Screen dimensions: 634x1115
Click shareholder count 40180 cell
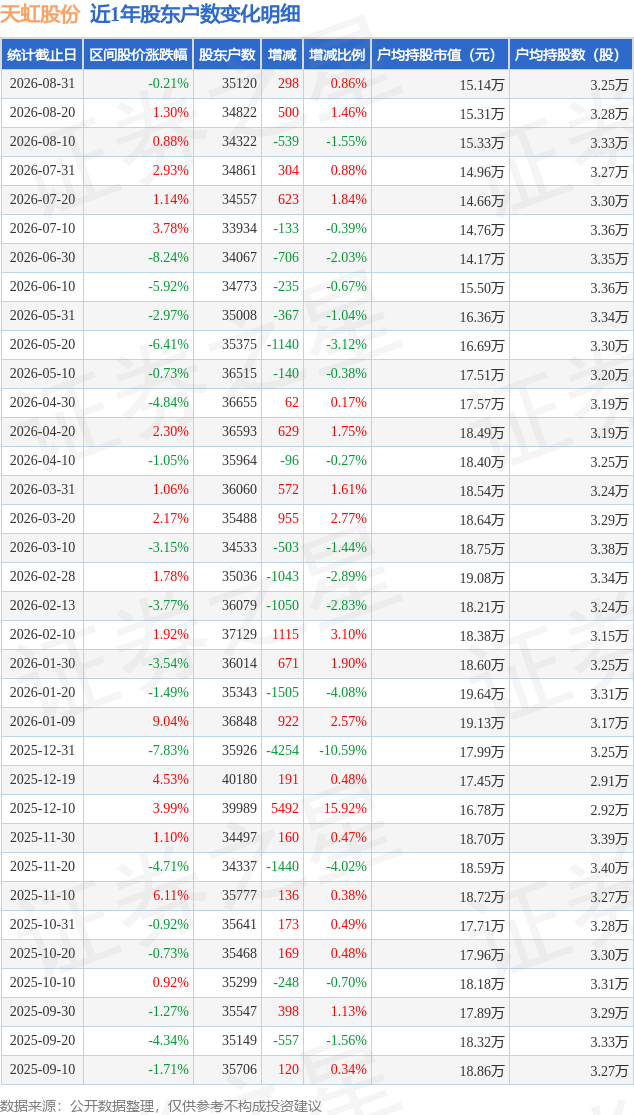click(240, 779)
